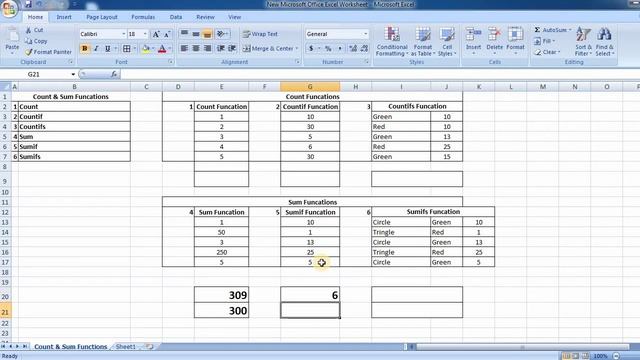The height and width of the screenshot is (360, 640).
Task: Apply comma style
Action: pyautogui.click(x=340, y=48)
